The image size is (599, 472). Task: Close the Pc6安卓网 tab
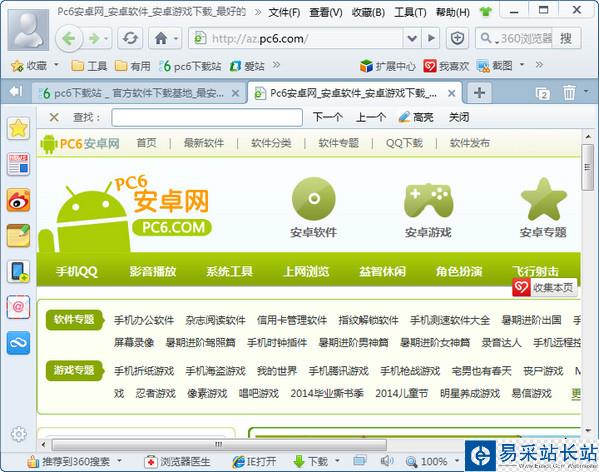tap(451, 93)
